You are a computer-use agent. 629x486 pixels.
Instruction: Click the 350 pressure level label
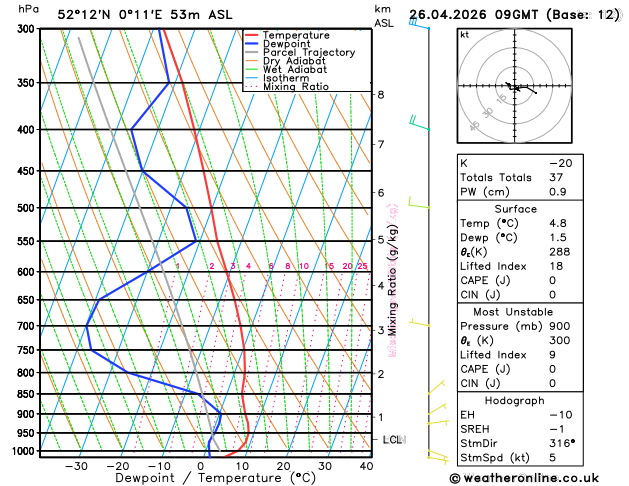point(28,83)
